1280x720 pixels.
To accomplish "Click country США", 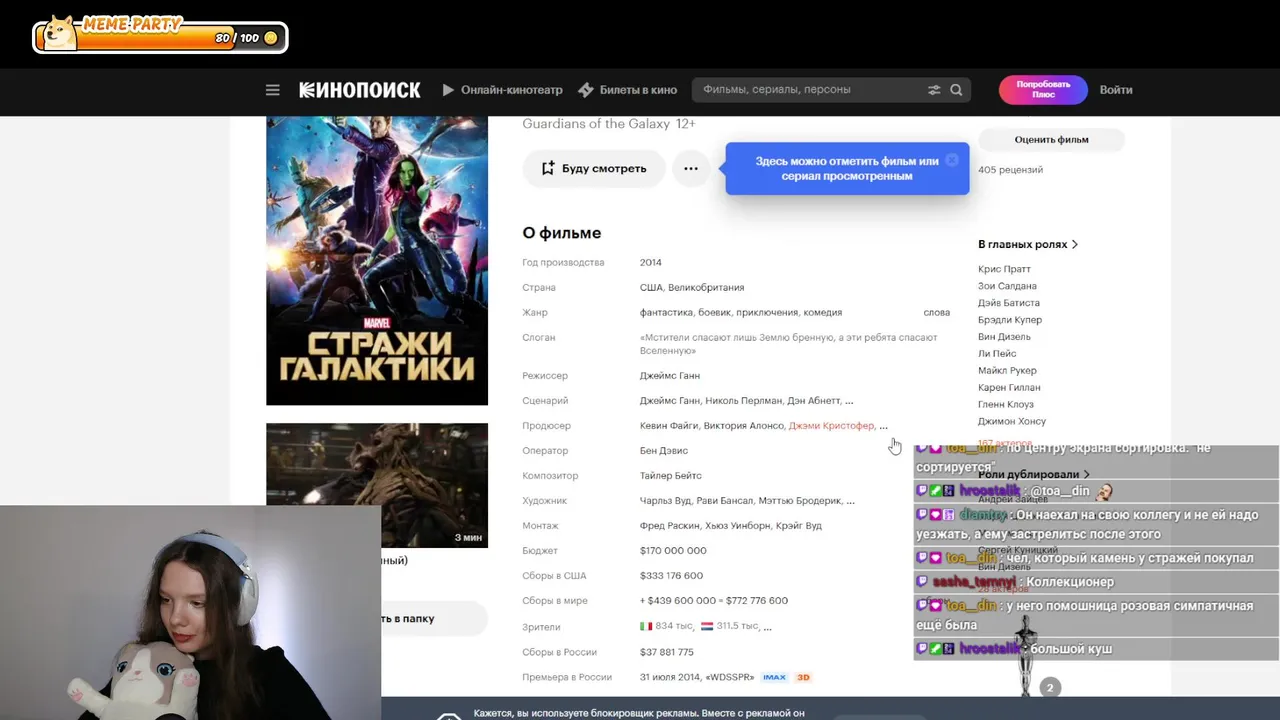I will point(651,288).
